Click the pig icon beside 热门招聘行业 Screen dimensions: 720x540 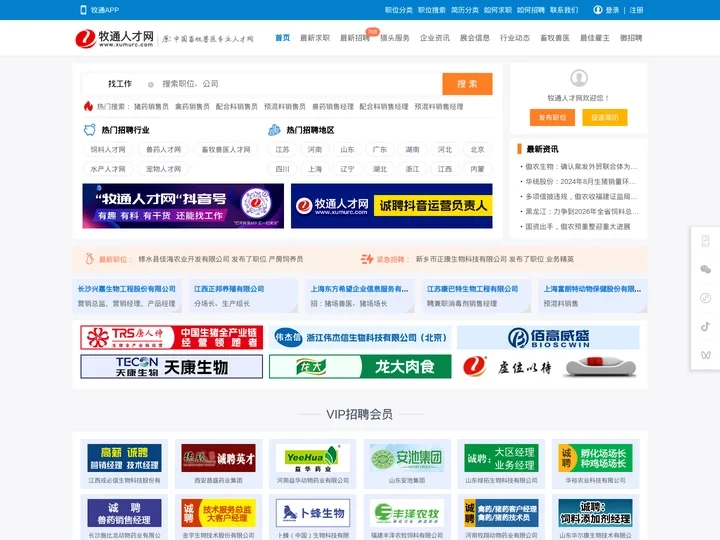click(x=89, y=130)
